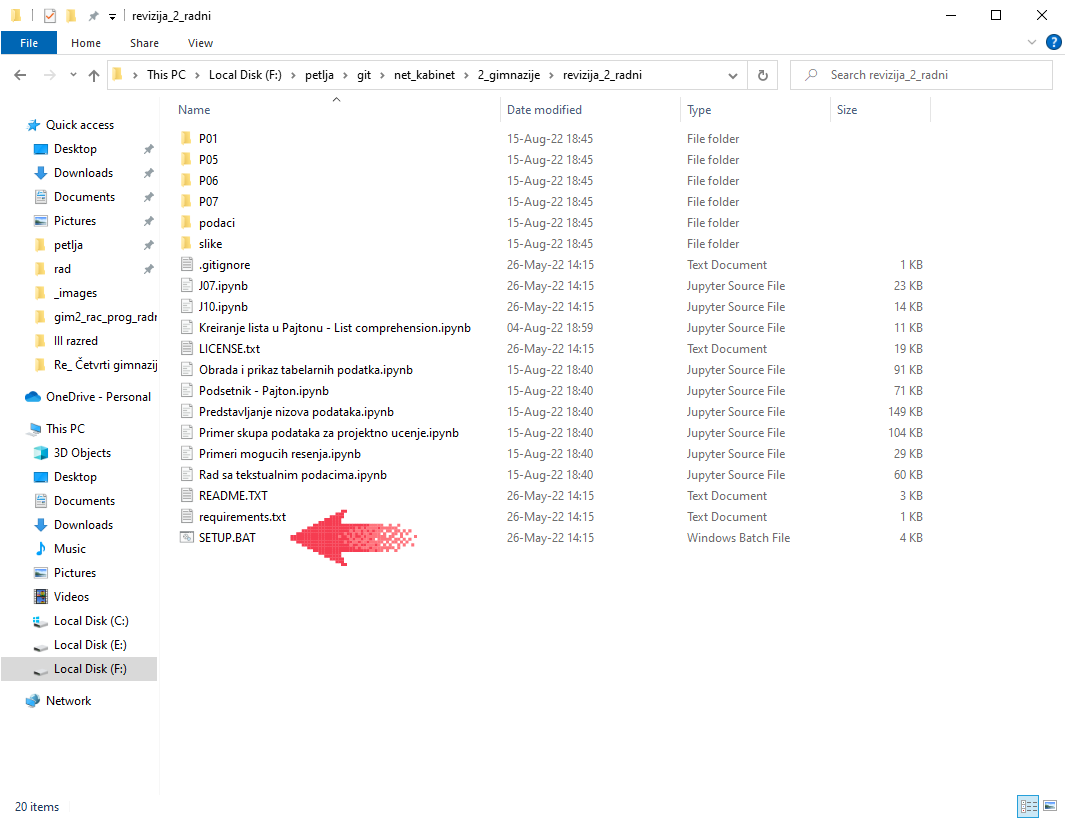
Task: Open the File menu
Action: (x=29, y=43)
